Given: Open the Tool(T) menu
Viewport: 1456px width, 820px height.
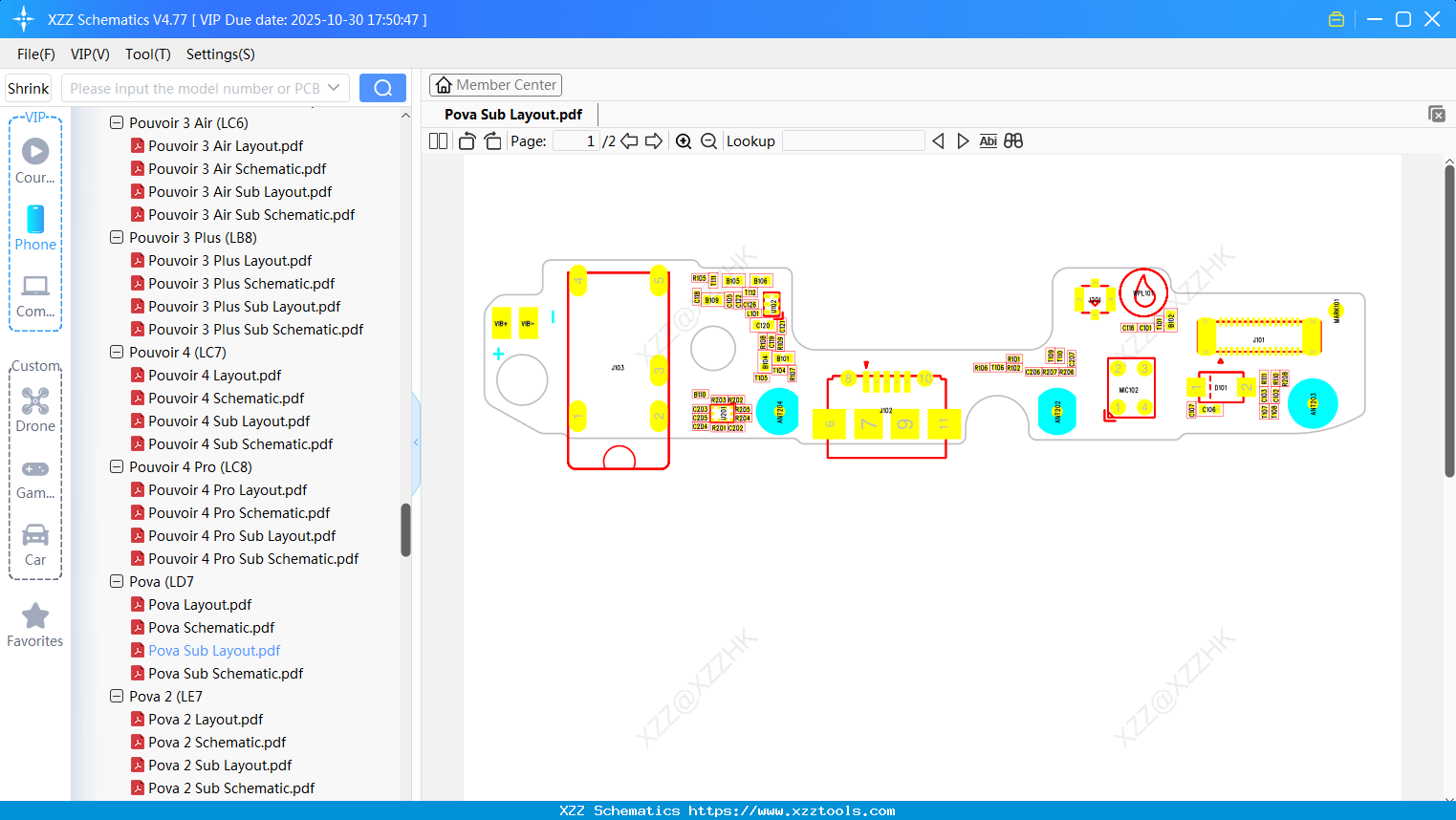Looking at the screenshot, I should coord(147,54).
